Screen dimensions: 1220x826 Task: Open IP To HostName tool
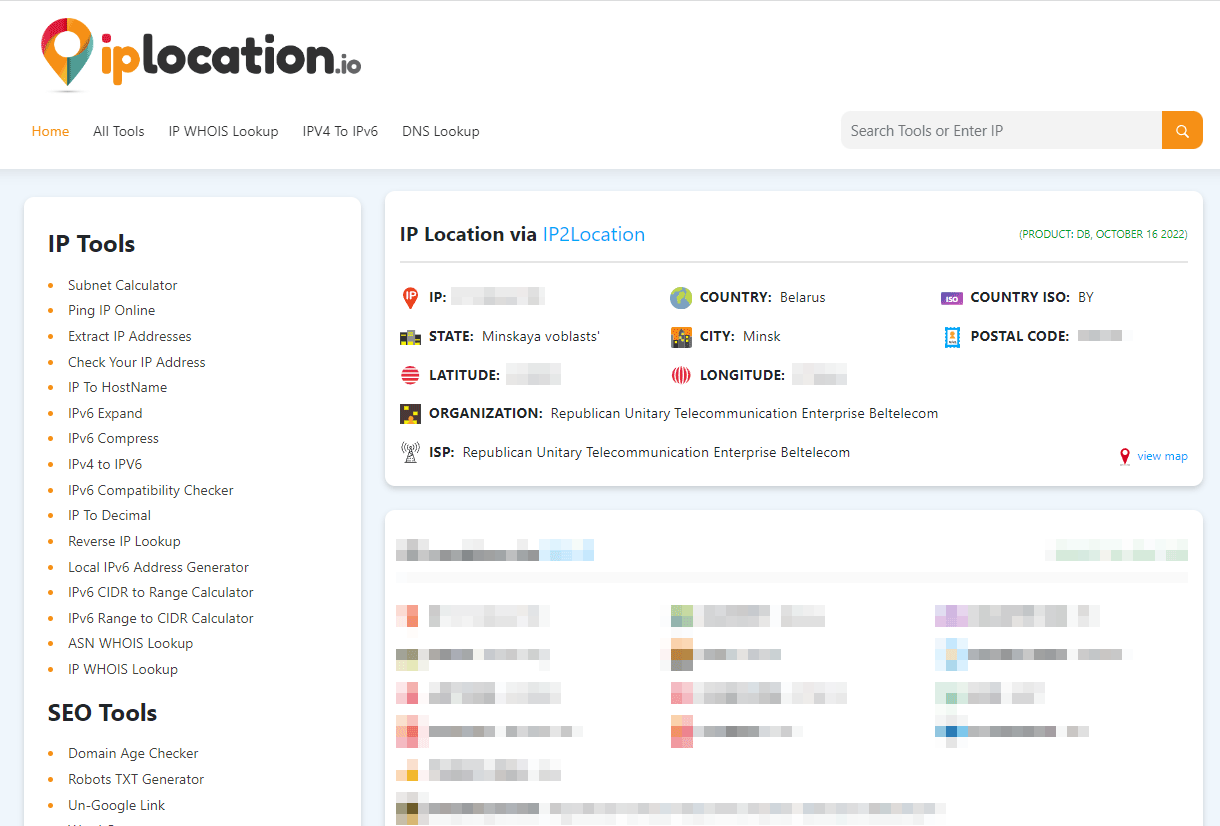coord(118,387)
